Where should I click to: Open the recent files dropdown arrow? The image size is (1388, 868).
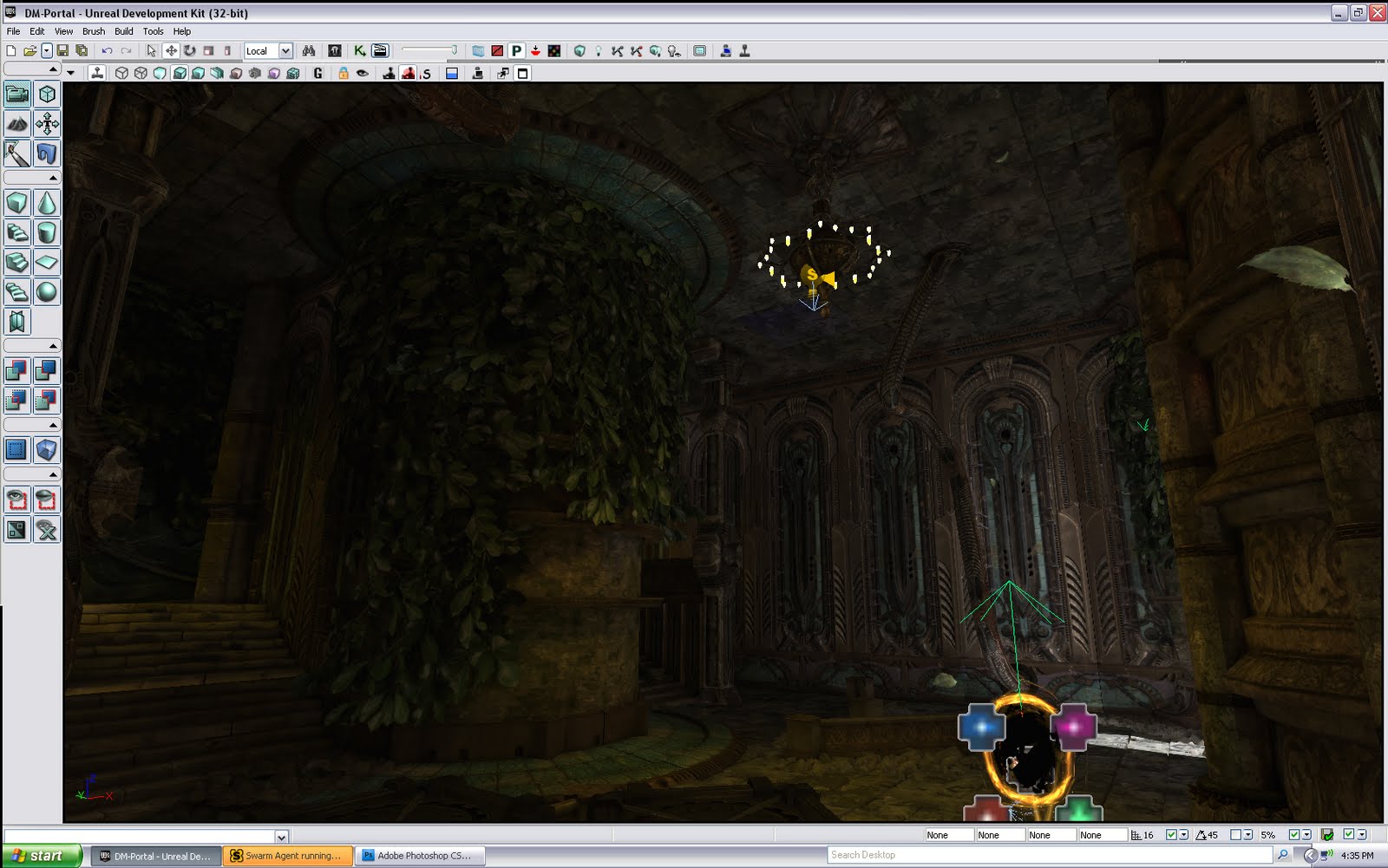point(47,51)
